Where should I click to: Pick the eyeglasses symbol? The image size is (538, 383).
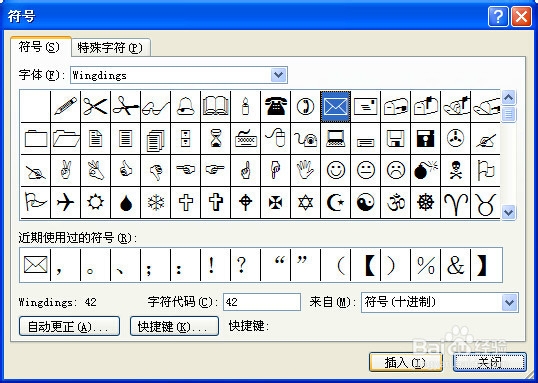155,106
